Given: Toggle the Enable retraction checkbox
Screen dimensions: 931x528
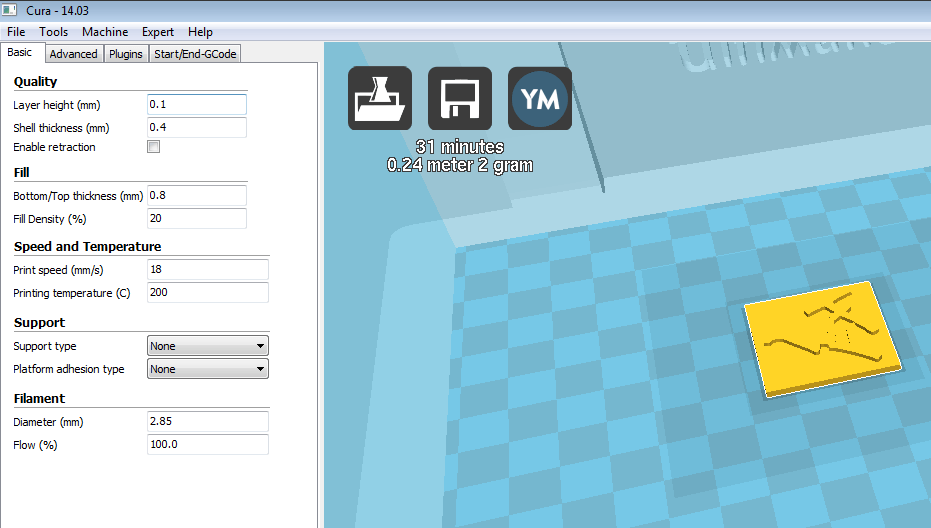Looking at the screenshot, I should pos(154,147).
